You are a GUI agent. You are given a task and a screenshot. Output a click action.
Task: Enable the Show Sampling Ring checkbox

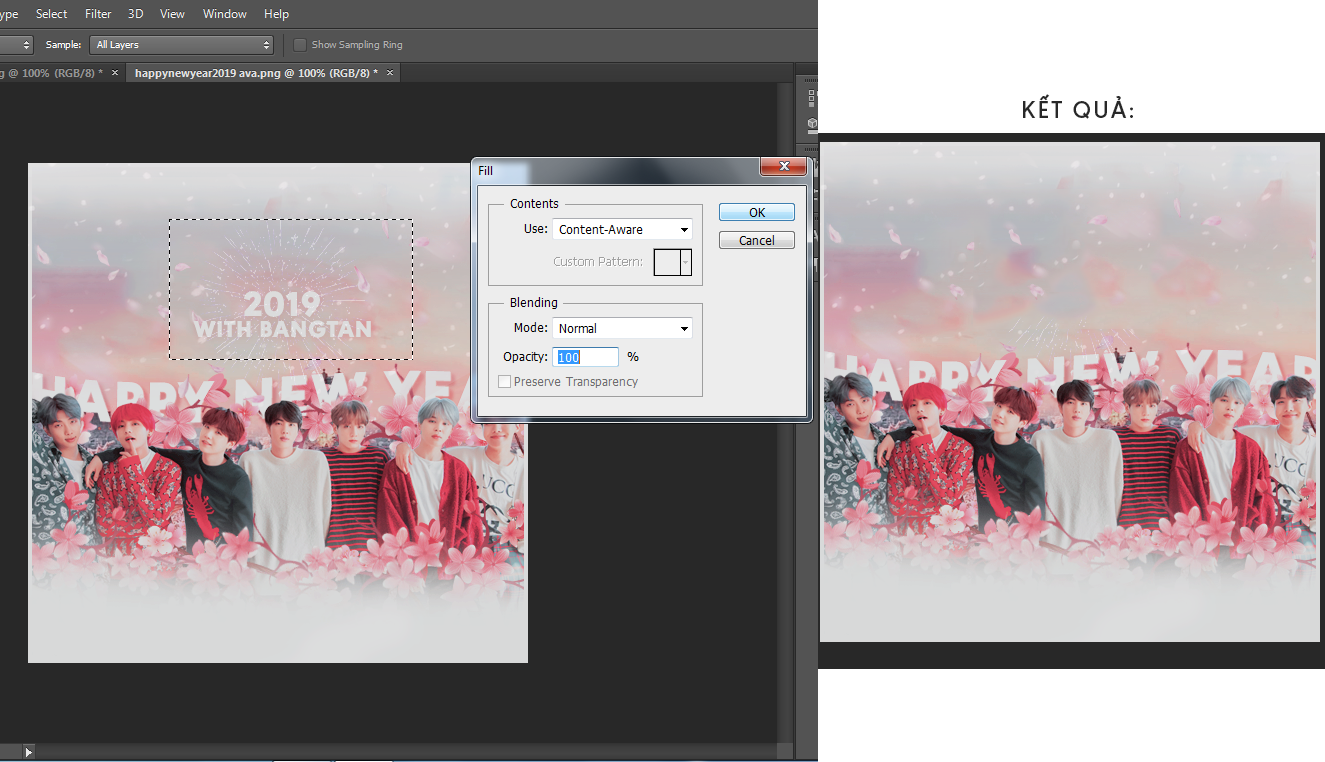[300, 45]
